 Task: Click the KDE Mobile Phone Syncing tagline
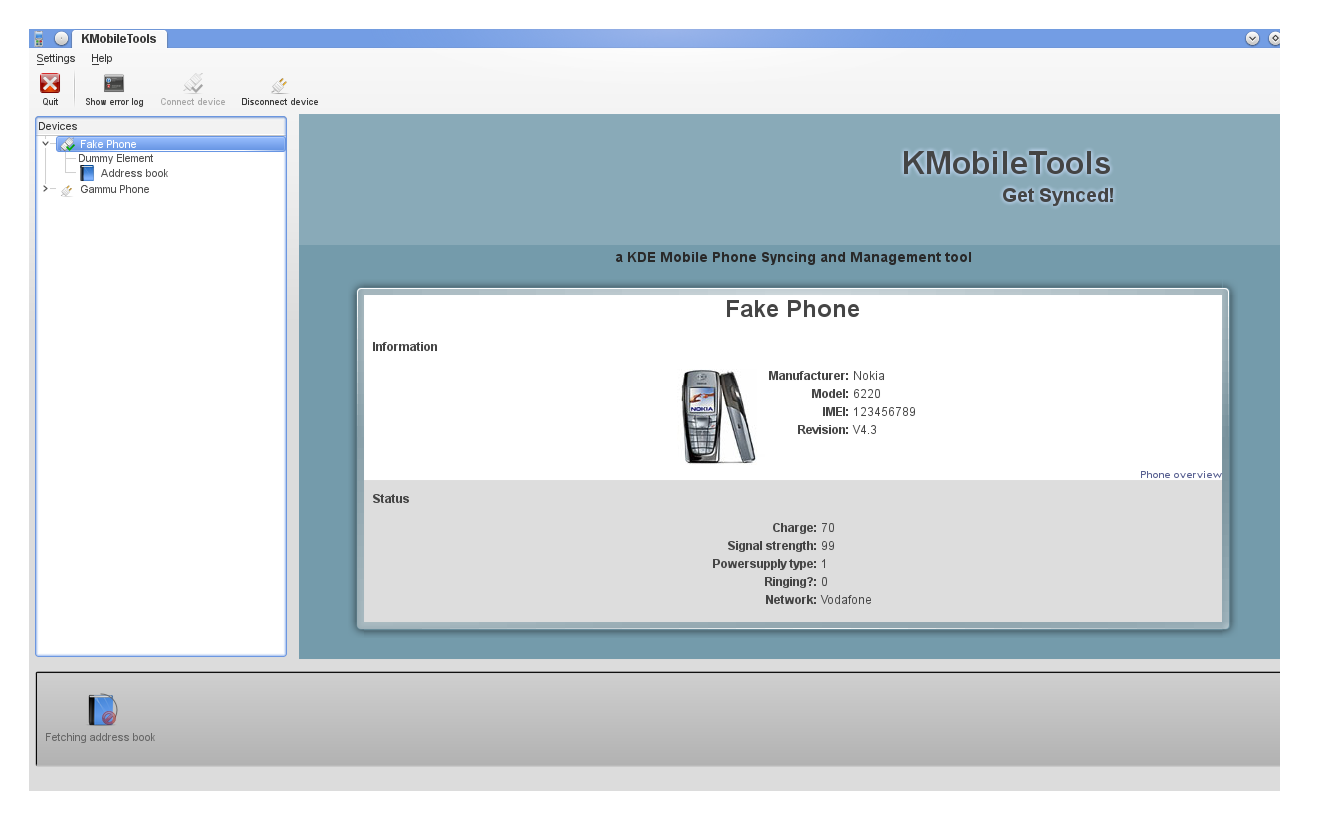click(x=793, y=257)
